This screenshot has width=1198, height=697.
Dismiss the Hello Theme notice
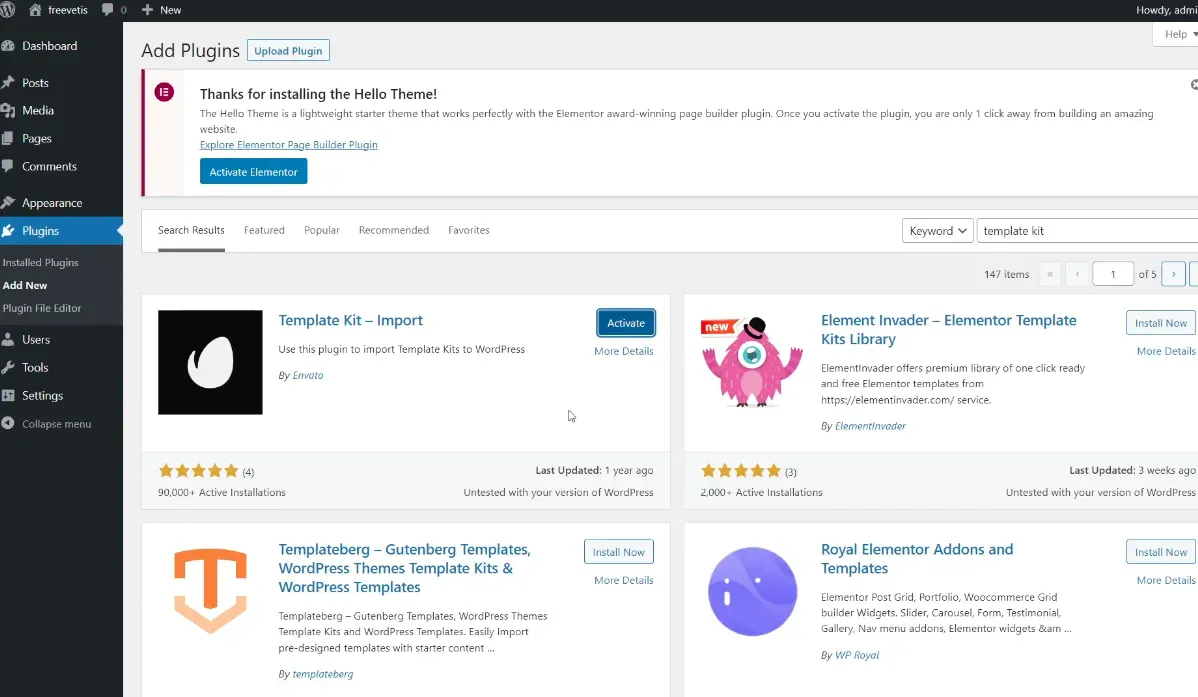coord(1193,86)
